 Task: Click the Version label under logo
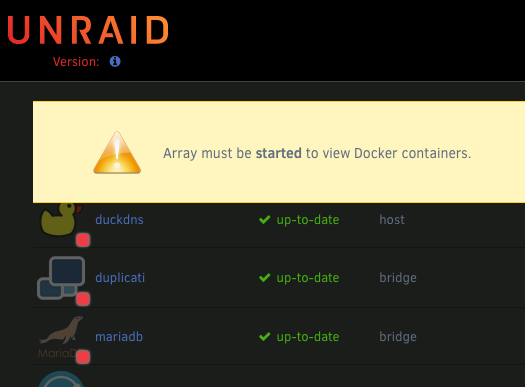pyautogui.click(x=76, y=62)
